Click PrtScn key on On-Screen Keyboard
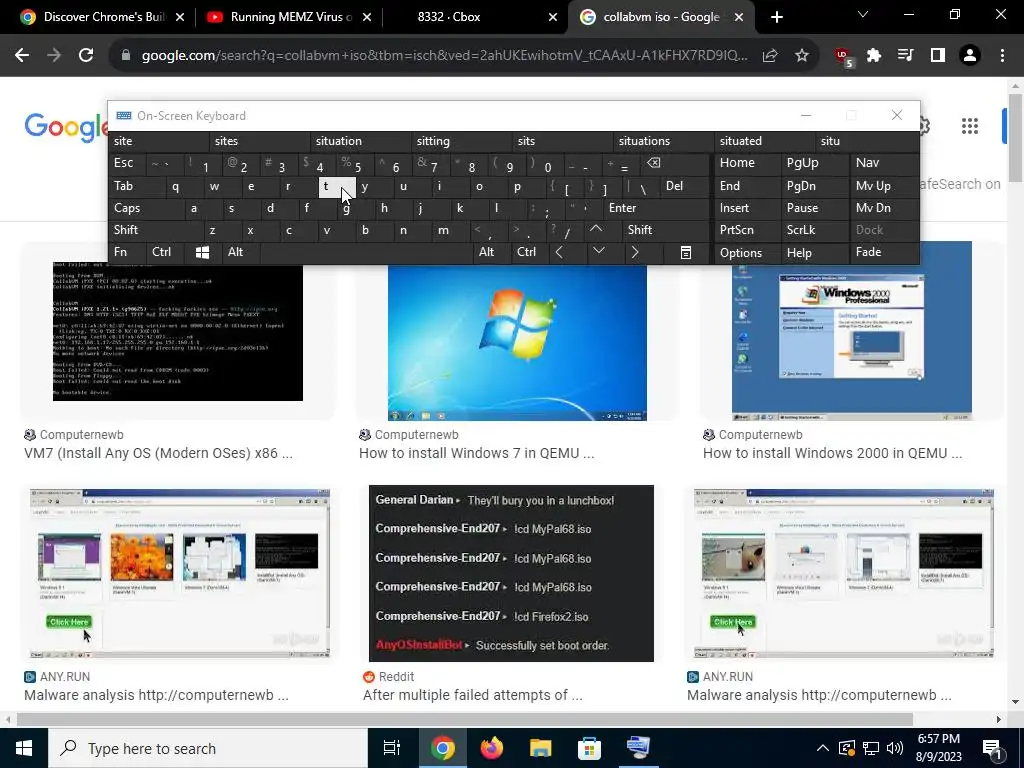Screen dimensions: 1024x768 746,230
